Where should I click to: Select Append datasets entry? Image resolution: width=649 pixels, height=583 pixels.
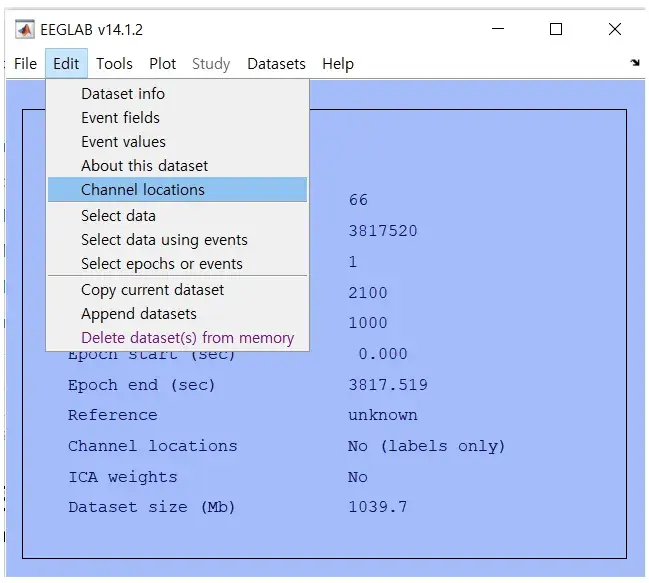coord(138,314)
